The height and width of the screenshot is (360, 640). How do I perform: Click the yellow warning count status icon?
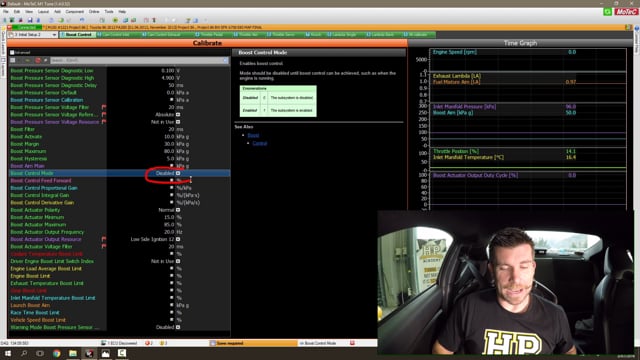pos(162,343)
